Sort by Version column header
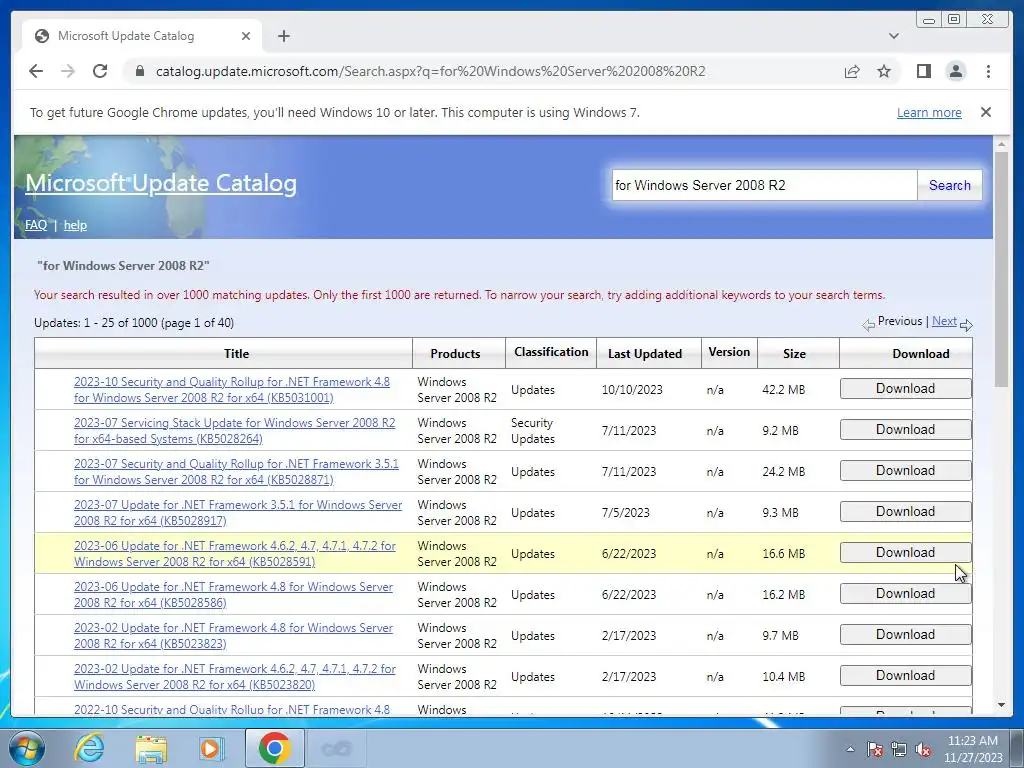Screen dimensions: 1024x768 pos(729,352)
